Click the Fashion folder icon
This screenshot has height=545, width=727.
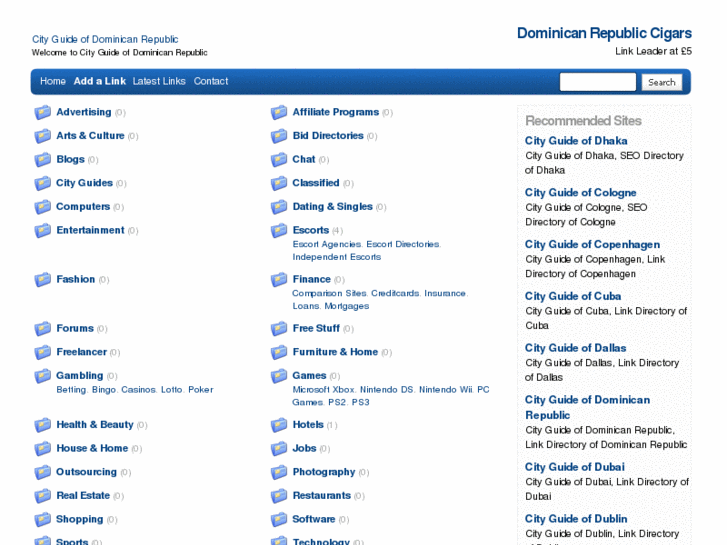pyautogui.click(x=43, y=280)
